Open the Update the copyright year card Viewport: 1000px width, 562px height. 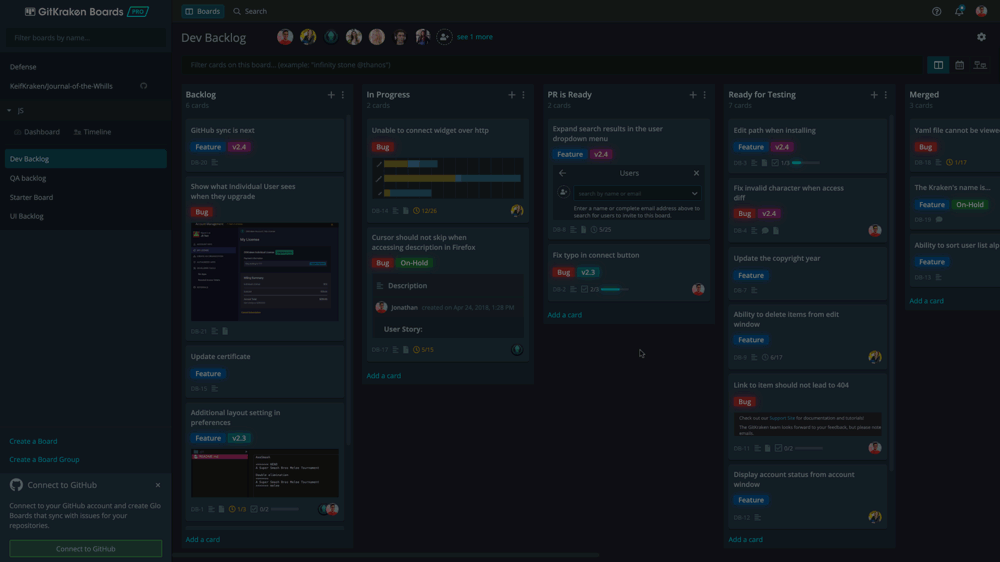tap(807, 274)
